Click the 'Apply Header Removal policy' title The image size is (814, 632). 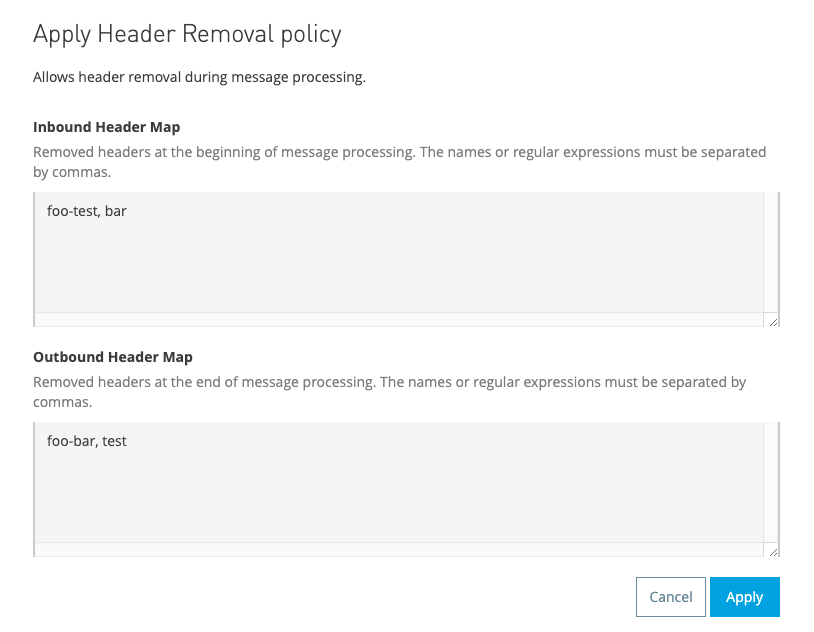click(187, 33)
